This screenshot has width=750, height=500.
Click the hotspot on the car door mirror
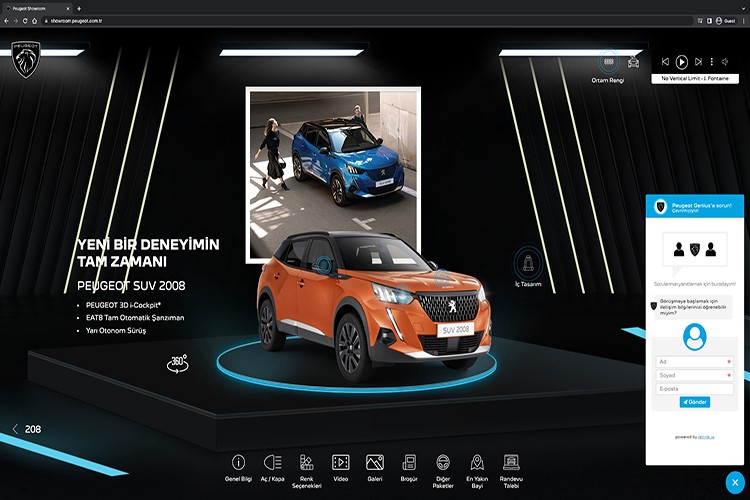point(324,265)
